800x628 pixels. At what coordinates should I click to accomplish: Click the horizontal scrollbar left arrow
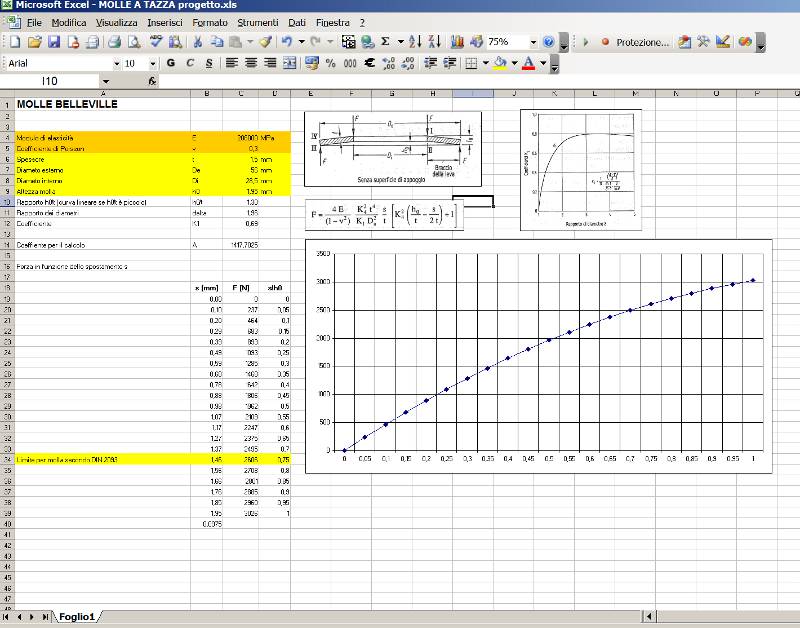(649, 616)
